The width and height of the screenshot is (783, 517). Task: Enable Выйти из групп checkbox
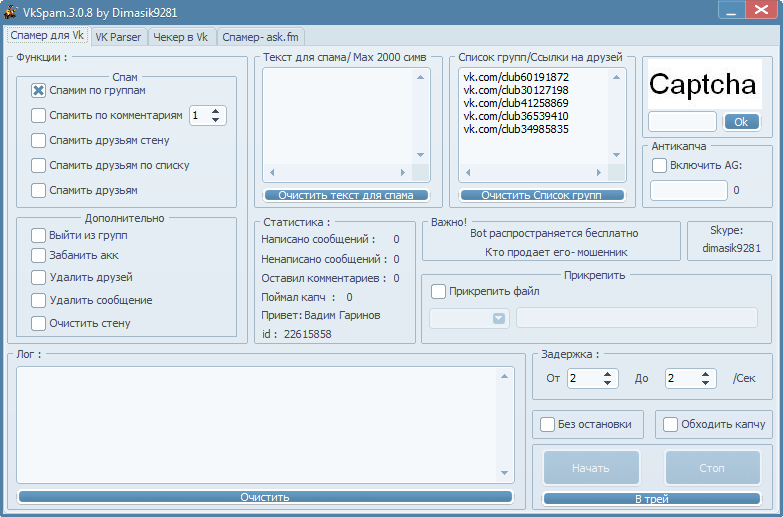click(x=38, y=235)
